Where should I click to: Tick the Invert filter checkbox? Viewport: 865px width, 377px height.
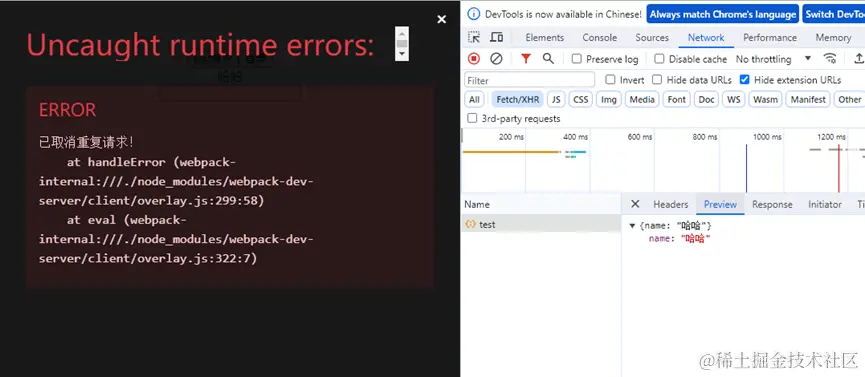[610, 80]
